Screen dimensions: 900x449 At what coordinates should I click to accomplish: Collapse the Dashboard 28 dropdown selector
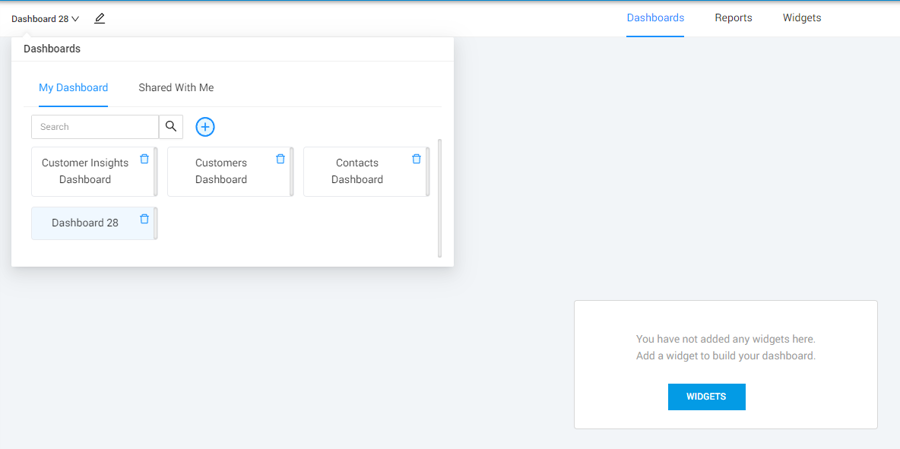(45, 19)
